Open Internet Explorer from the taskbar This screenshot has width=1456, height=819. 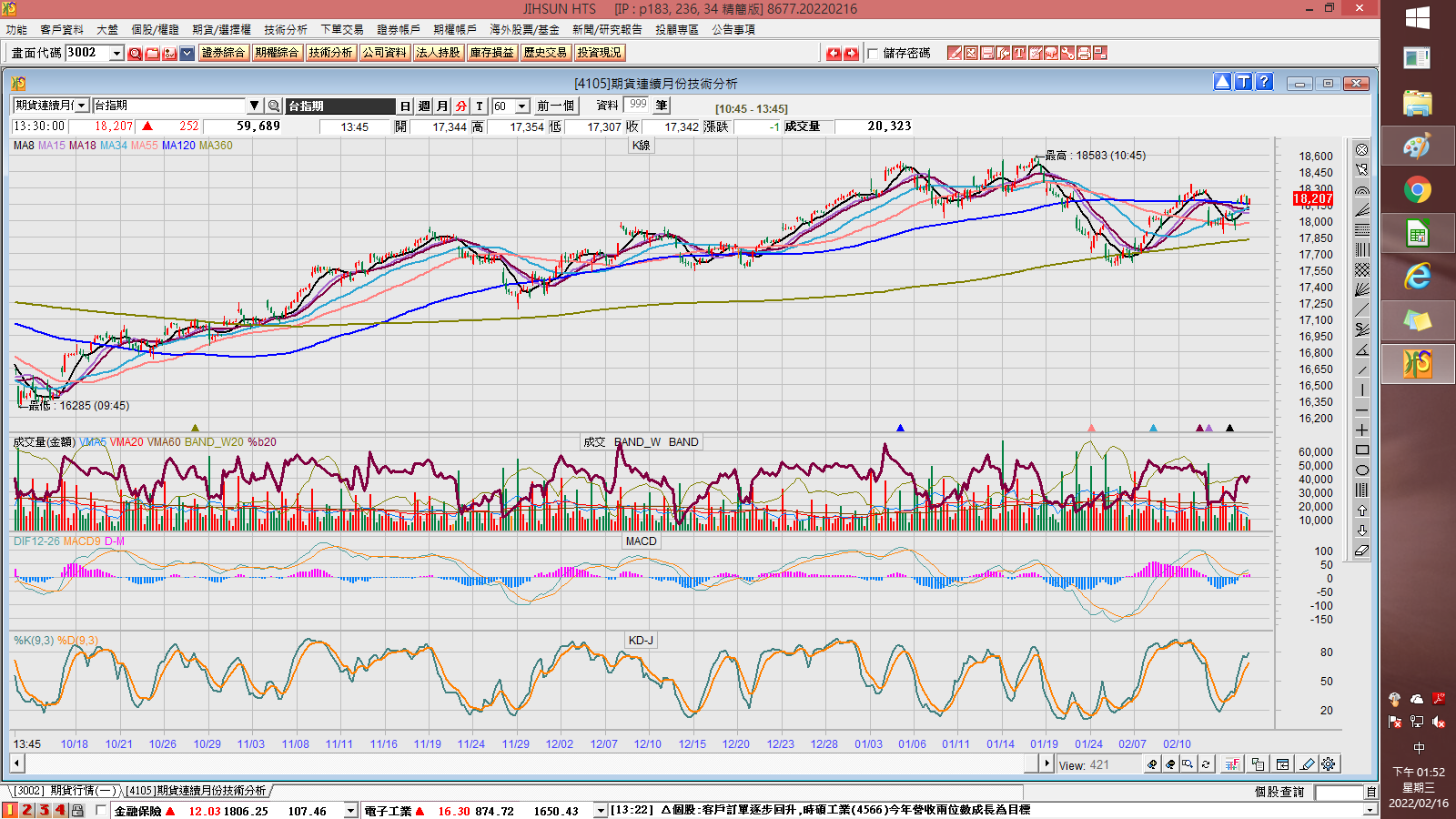tap(1418, 277)
